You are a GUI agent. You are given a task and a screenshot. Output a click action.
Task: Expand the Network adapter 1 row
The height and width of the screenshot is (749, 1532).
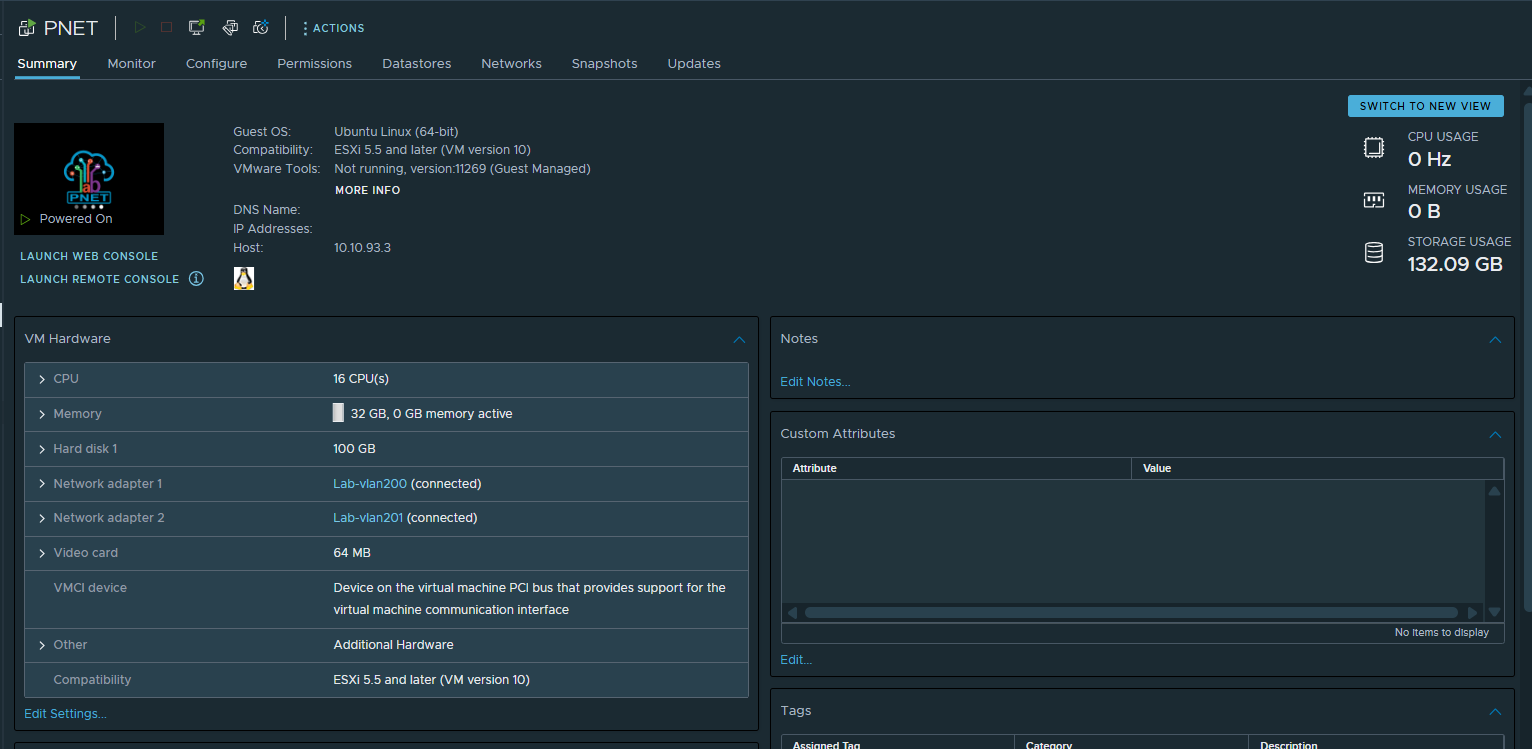point(42,484)
